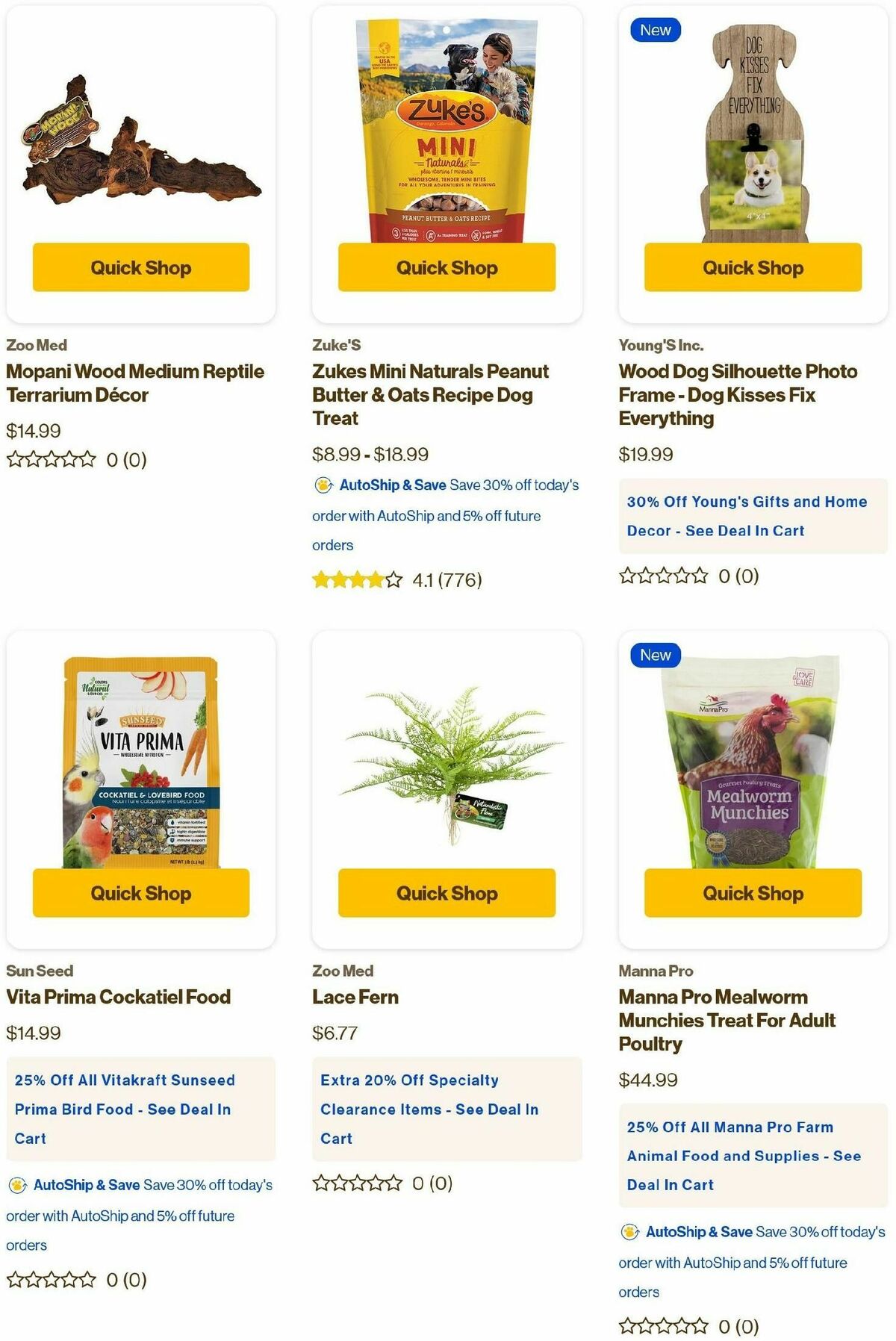Quick Shop the Mealworm Munchies bag

(753, 893)
